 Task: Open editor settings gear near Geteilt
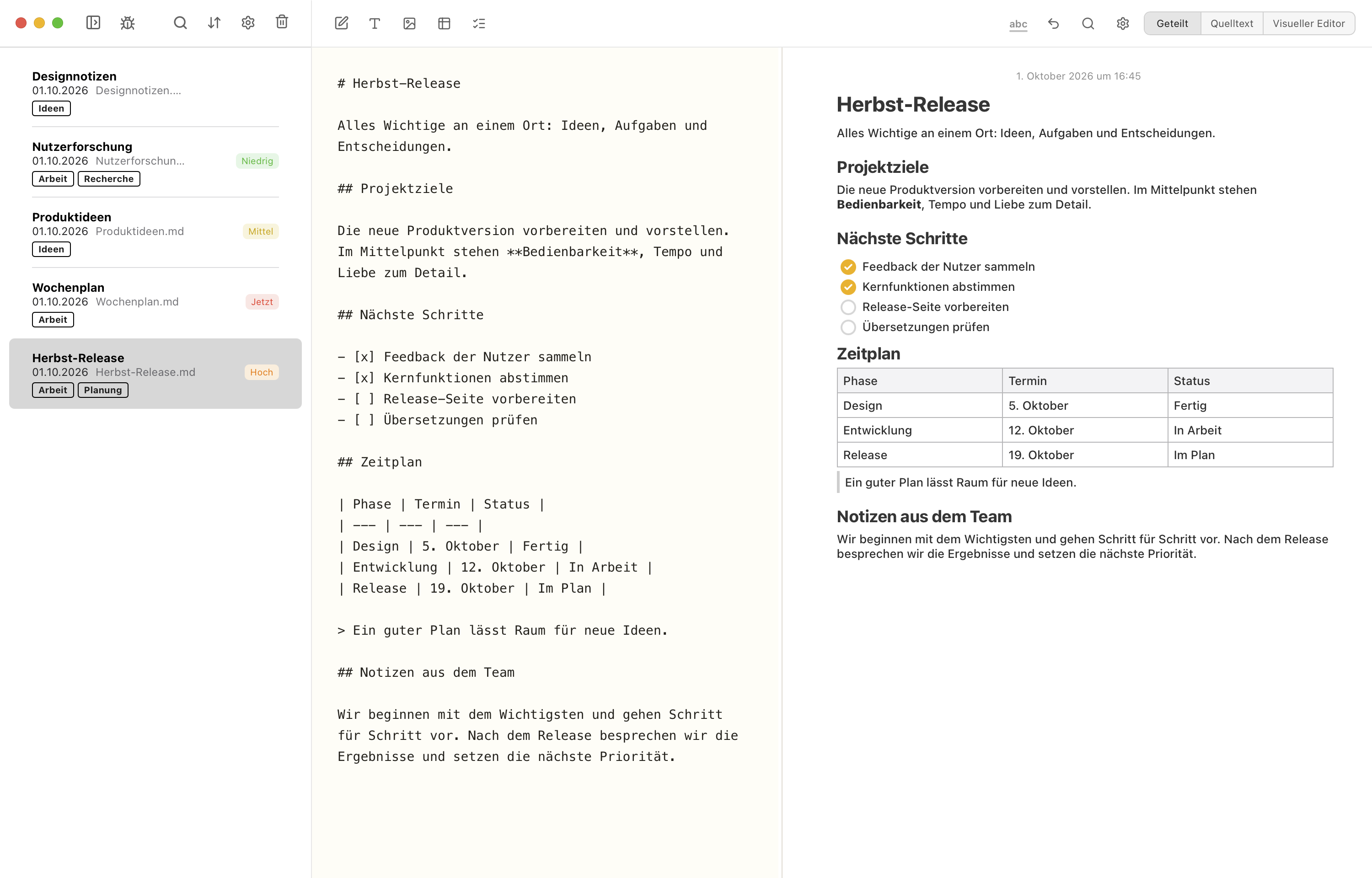point(1123,23)
